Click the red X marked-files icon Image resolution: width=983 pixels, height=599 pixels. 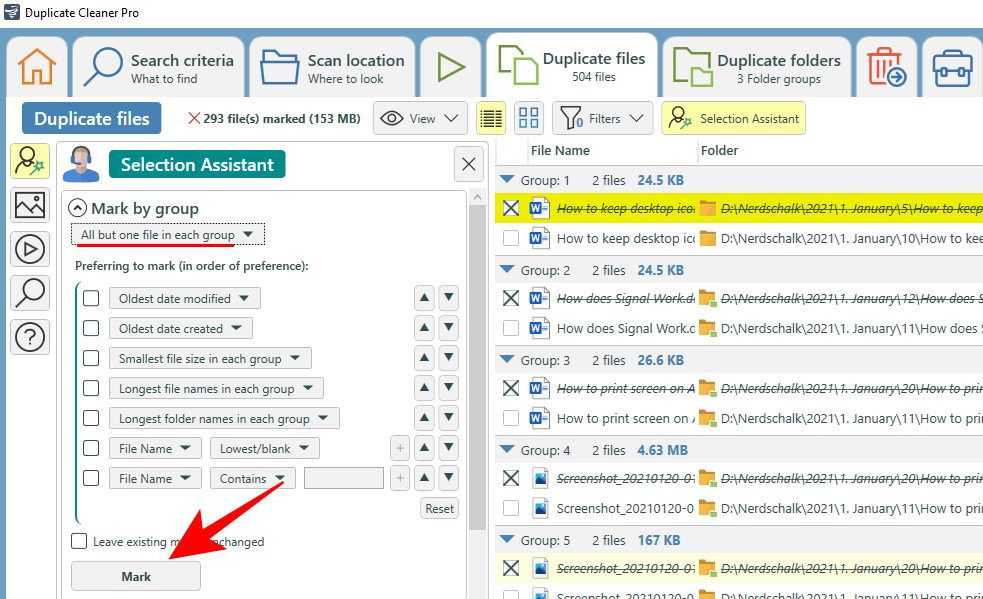[x=194, y=118]
